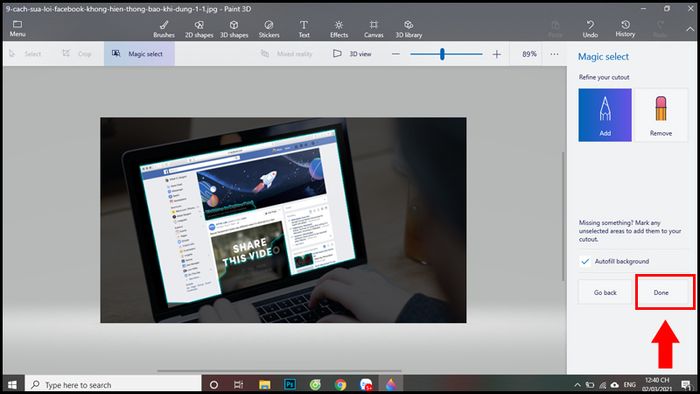
Task: Click the zoom slider handle
Action: 442,54
